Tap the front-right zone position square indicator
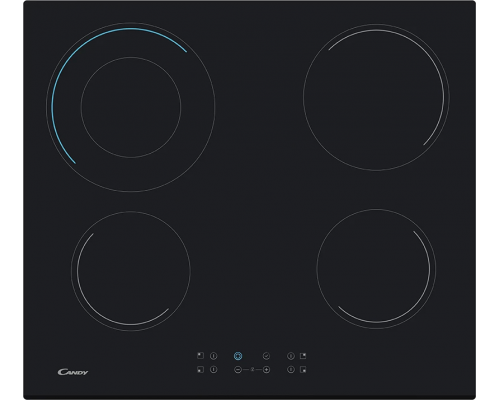 (303, 369)
